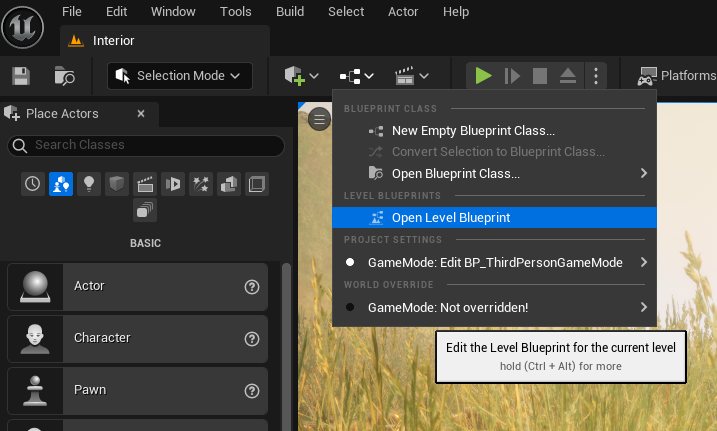The height and width of the screenshot is (431, 717).
Task: Open help for the Character class
Action: [x=251, y=339]
